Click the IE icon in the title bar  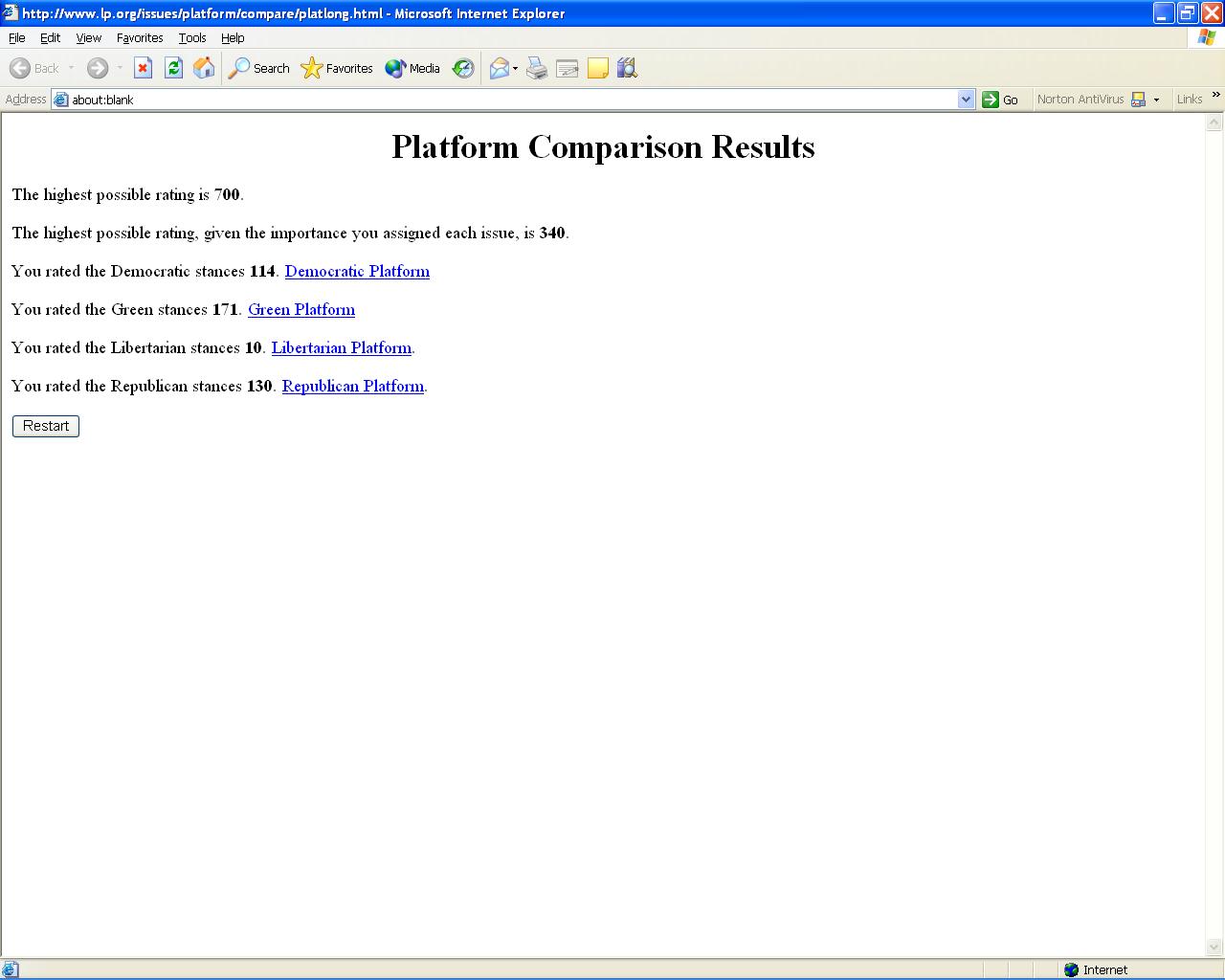[x=11, y=13]
